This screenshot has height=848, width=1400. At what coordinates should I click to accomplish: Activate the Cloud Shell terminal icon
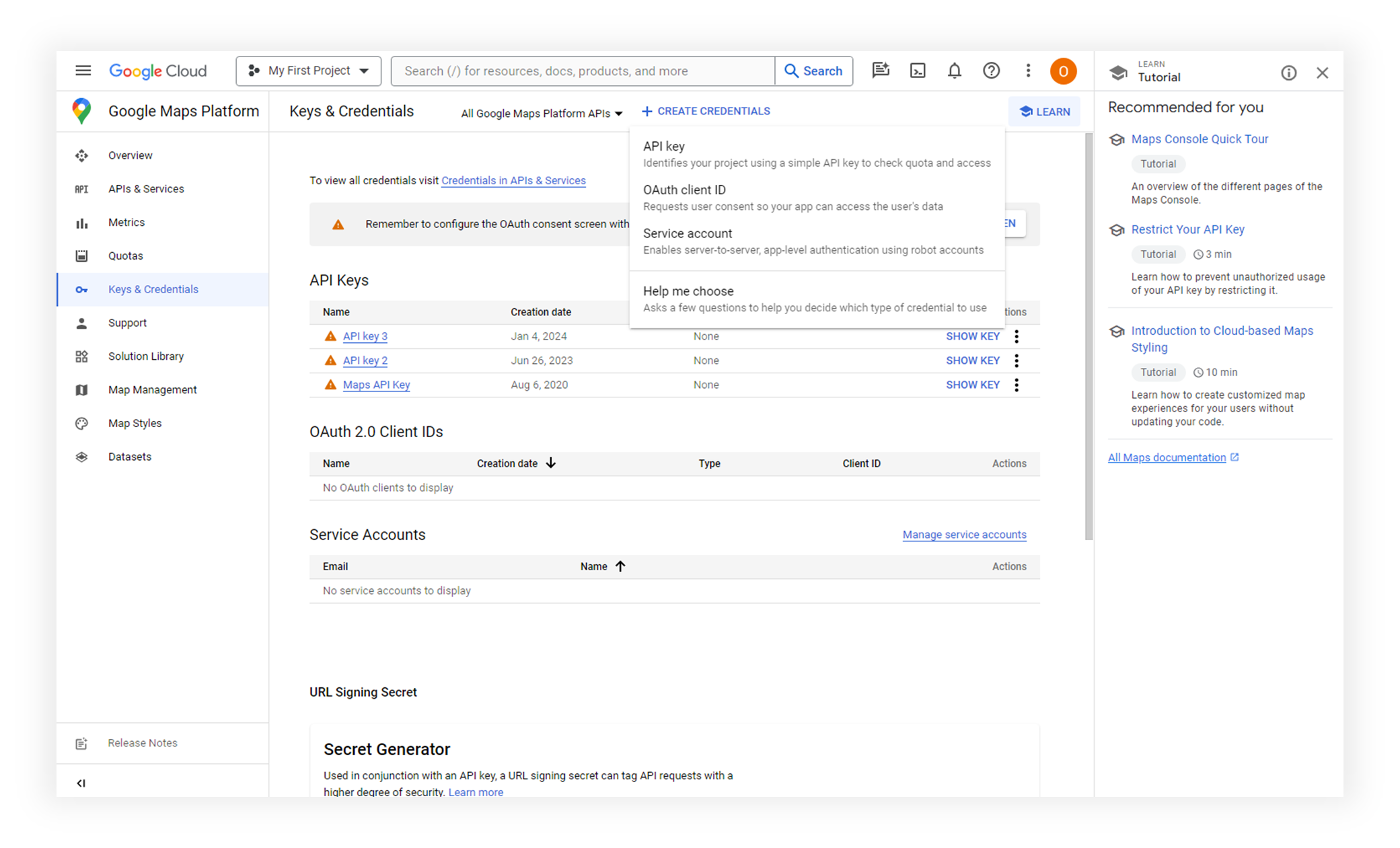point(918,71)
